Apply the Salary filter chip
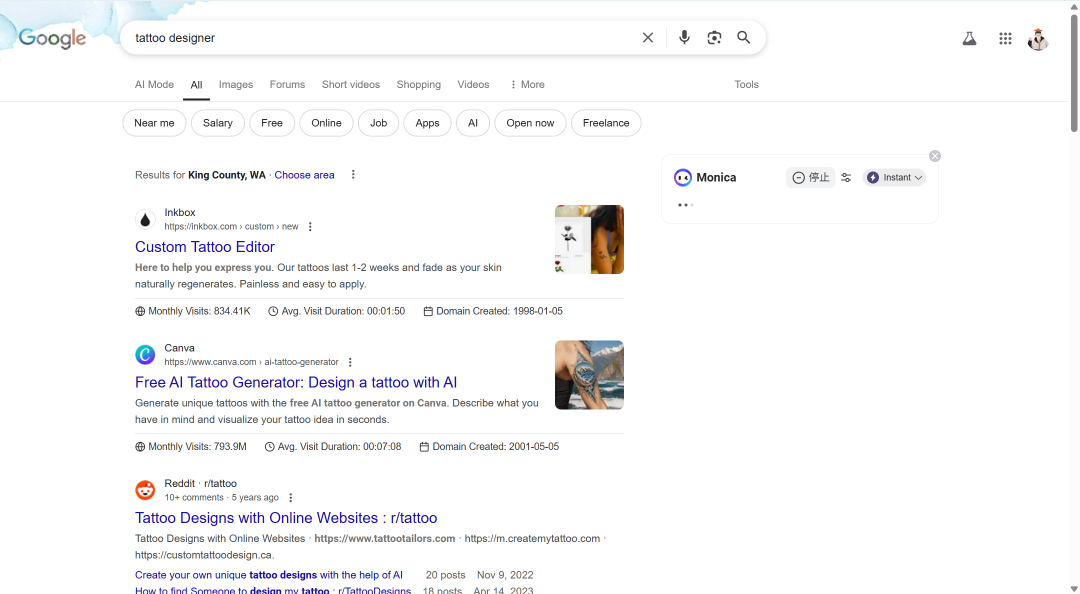 click(x=218, y=123)
